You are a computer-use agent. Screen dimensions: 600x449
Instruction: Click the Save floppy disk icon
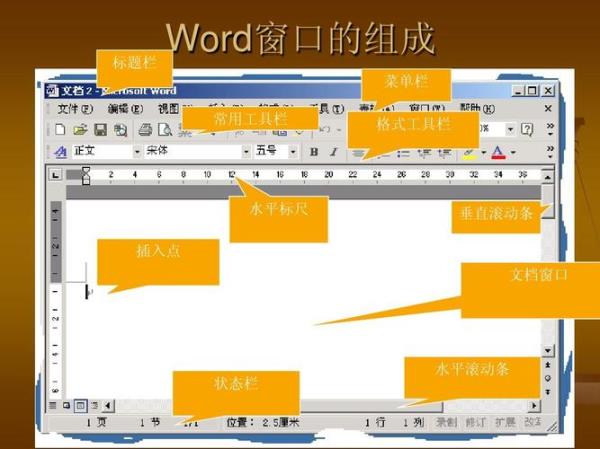[x=100, y=130]
